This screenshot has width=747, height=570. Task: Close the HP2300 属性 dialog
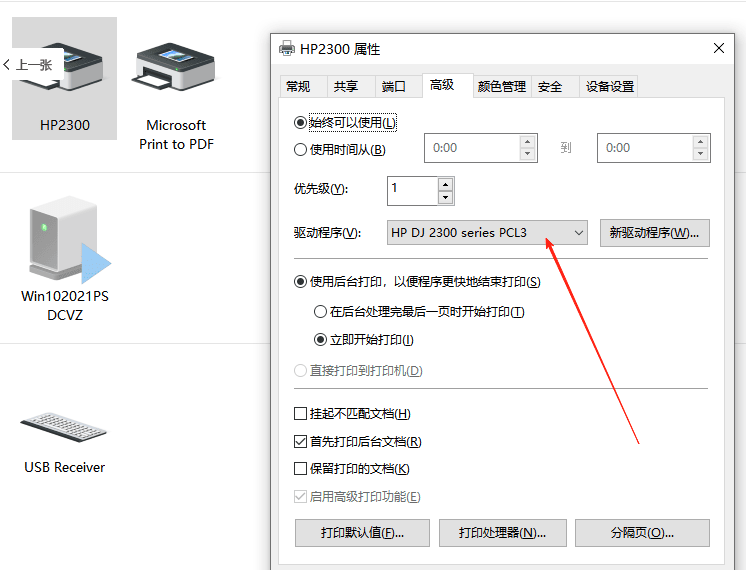coord(719,48)
